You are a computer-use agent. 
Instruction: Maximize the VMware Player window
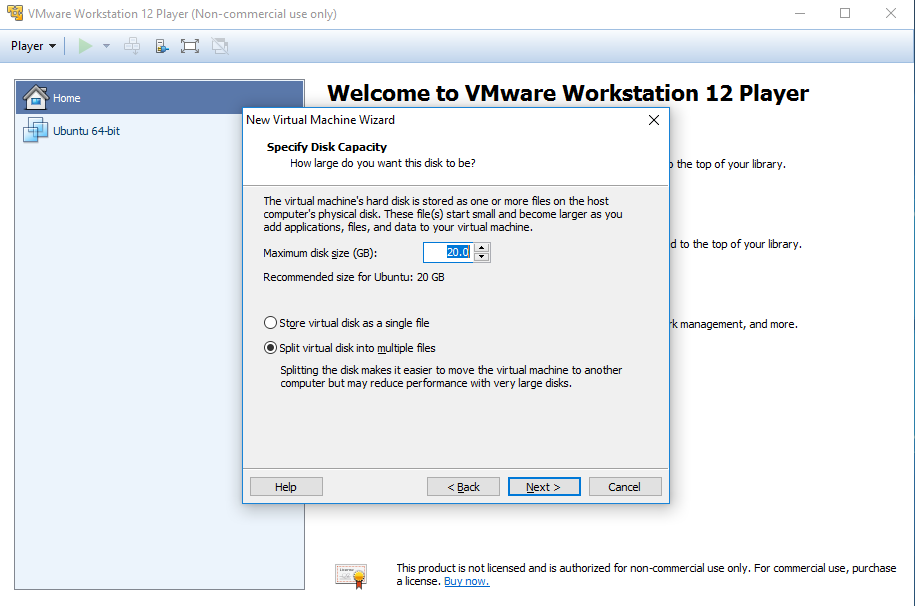point(845,13)
